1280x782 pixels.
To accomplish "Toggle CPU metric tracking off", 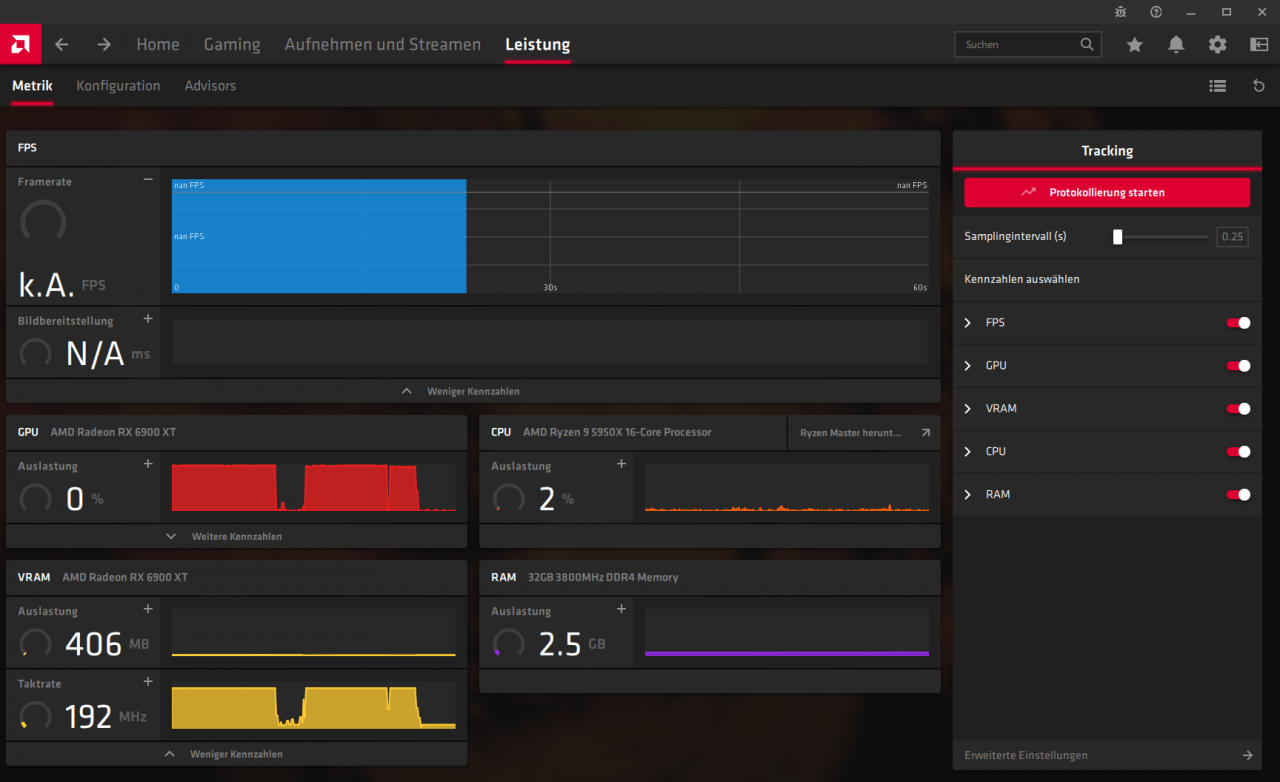I will pos(1238,452).
